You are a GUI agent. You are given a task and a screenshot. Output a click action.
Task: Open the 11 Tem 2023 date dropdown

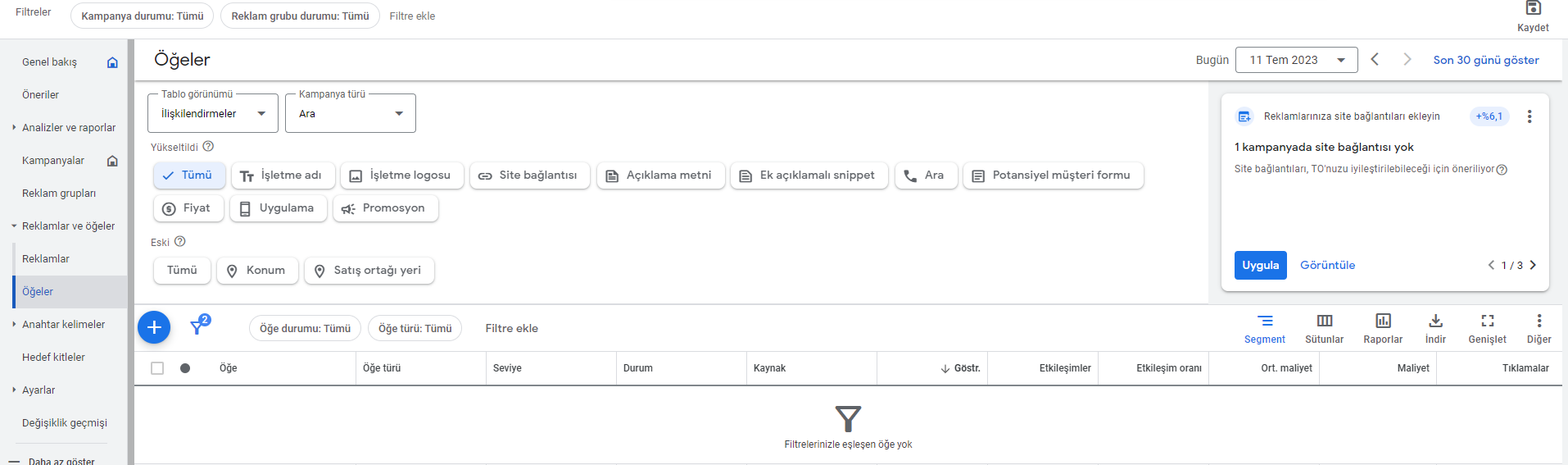pos(1296,60)
